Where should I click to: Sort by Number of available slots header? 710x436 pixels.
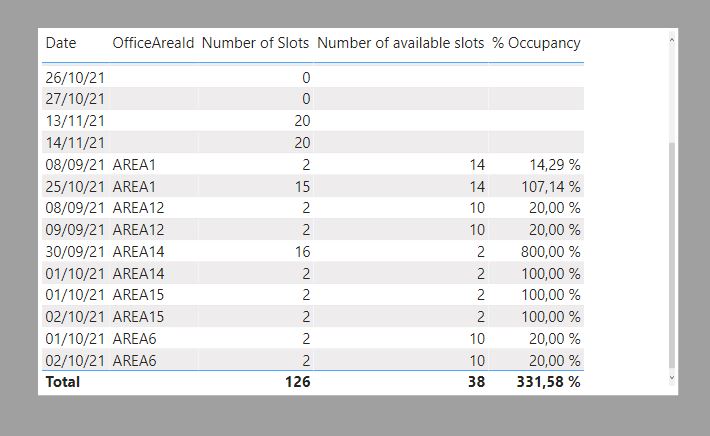(x=401, y=43)
